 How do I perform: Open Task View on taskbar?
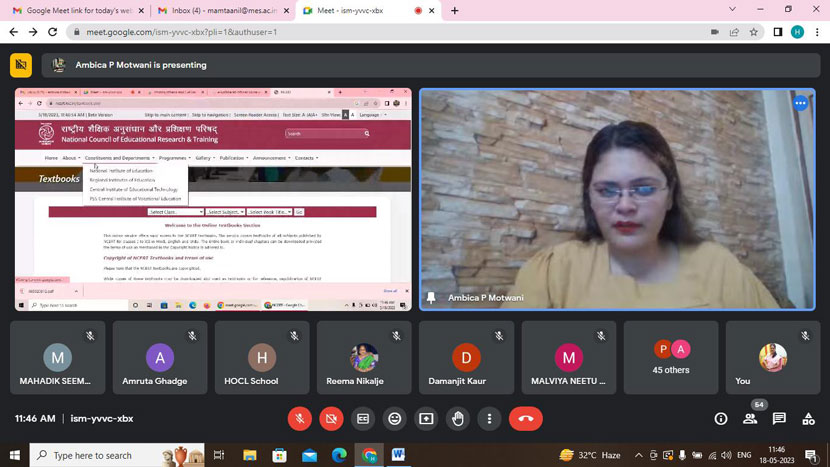219,455
